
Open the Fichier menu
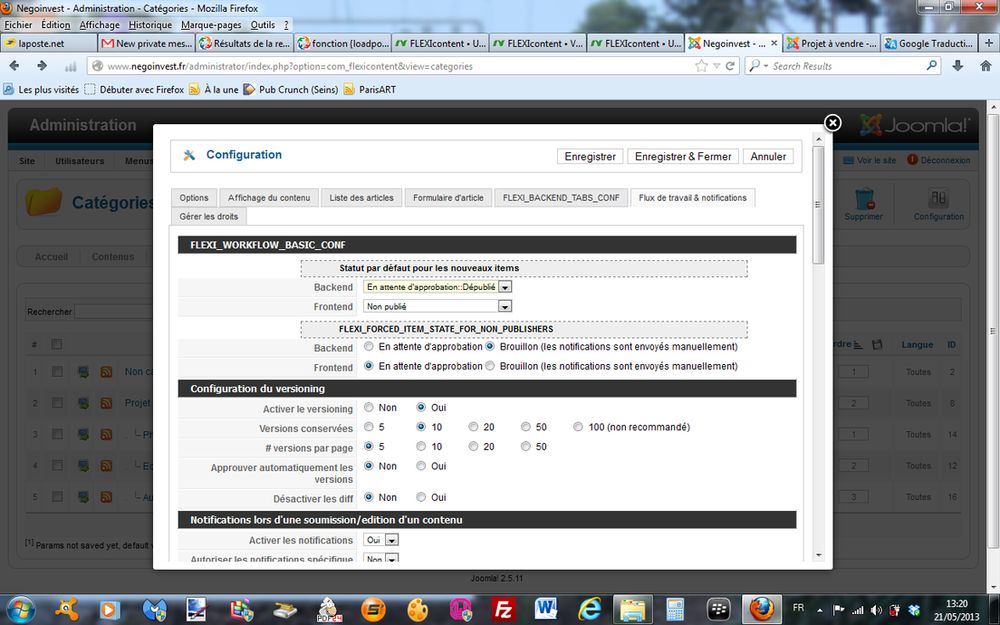pyautogui.click(x=18, y=25)
